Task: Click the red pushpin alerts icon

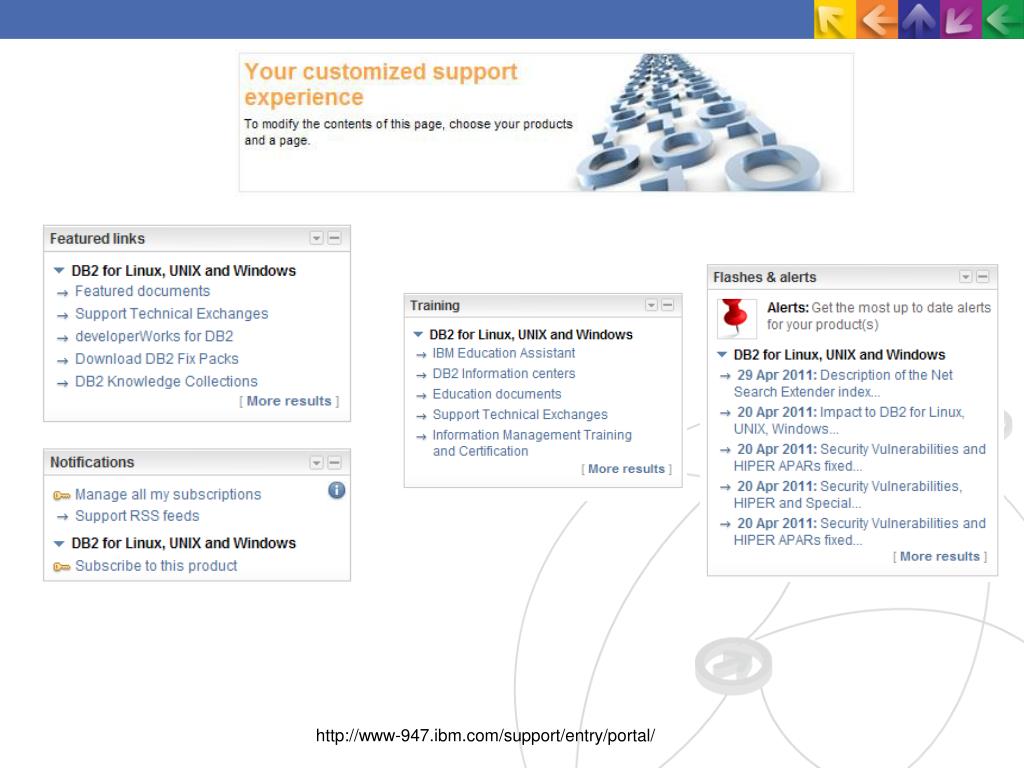Action: 737,318
